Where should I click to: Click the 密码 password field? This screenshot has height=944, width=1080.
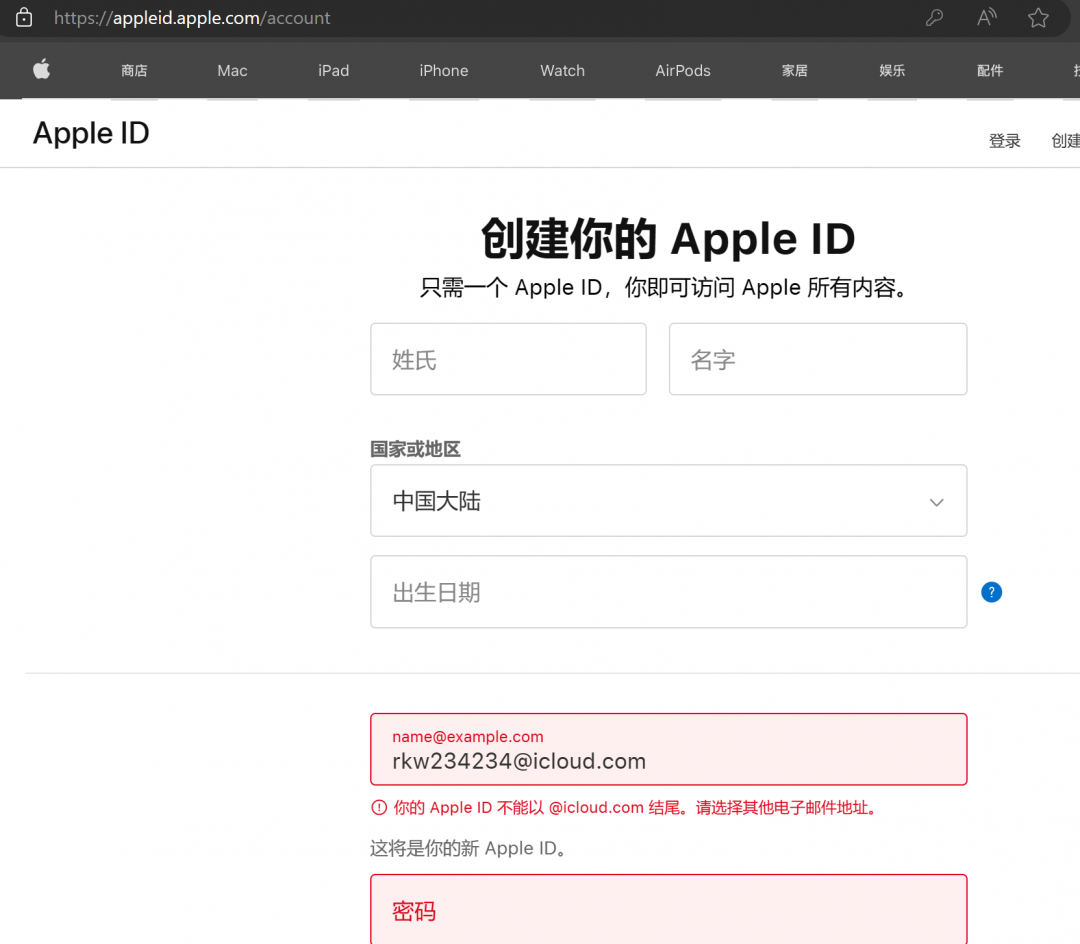668,909
